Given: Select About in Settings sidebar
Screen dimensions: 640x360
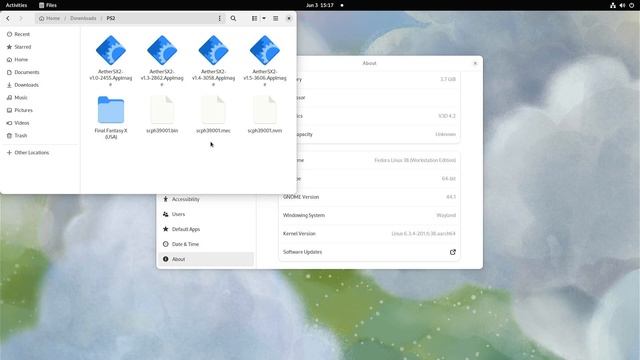Looking at the screenshot, I should 206,259.
